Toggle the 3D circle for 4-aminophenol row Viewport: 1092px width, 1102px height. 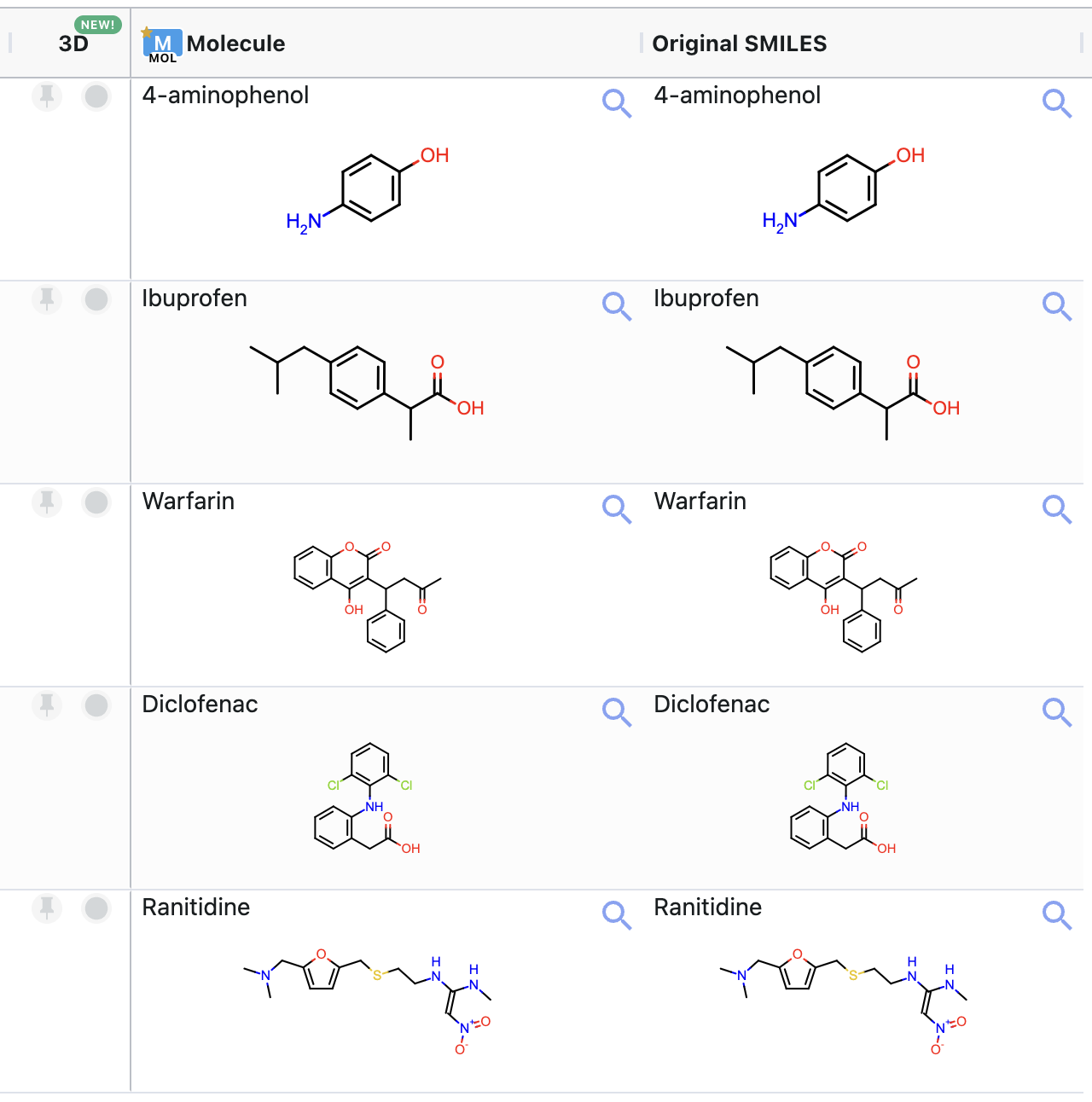tap(96, 96)
